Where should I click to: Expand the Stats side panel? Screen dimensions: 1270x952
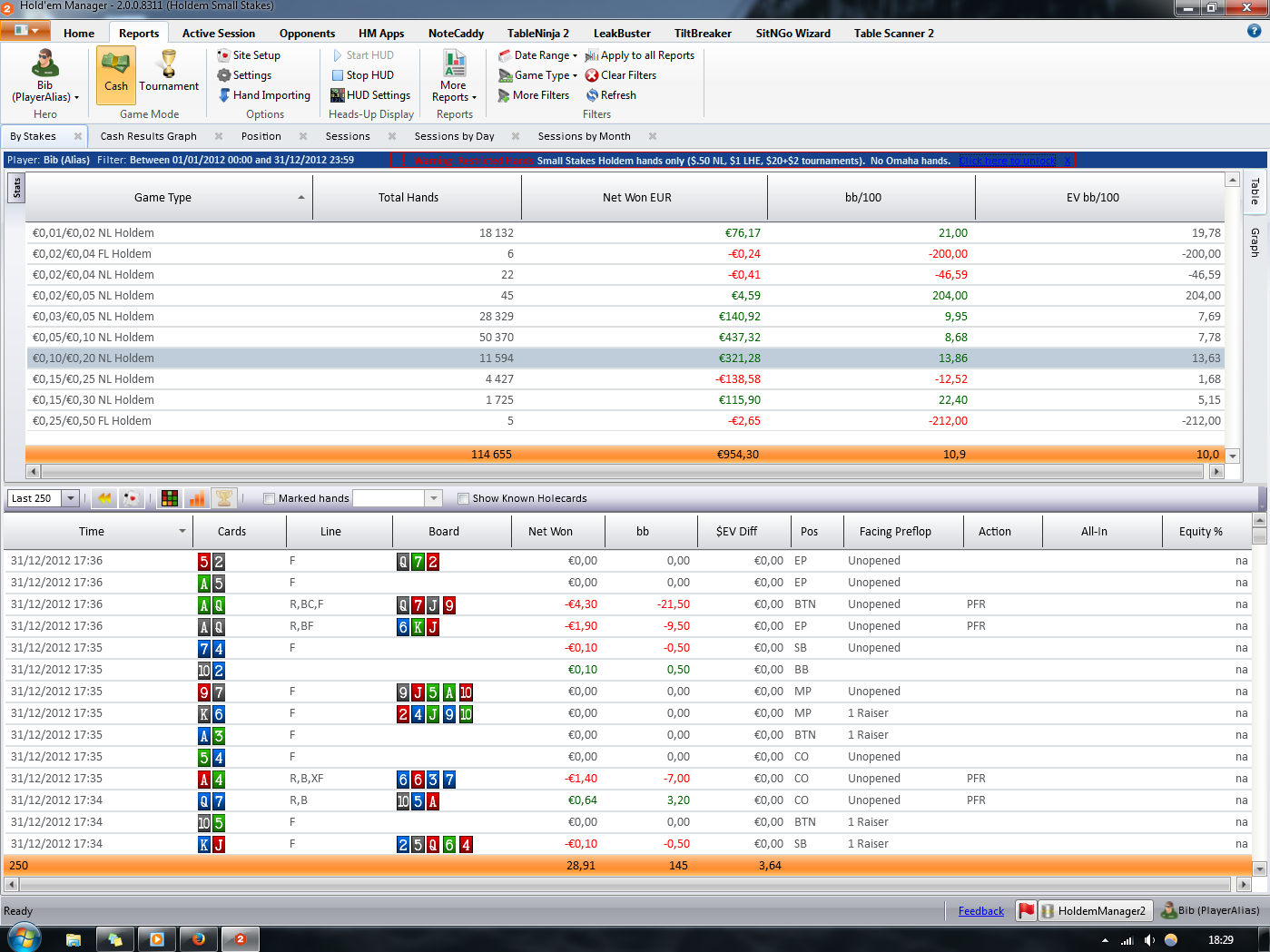(x=16, y=188)
